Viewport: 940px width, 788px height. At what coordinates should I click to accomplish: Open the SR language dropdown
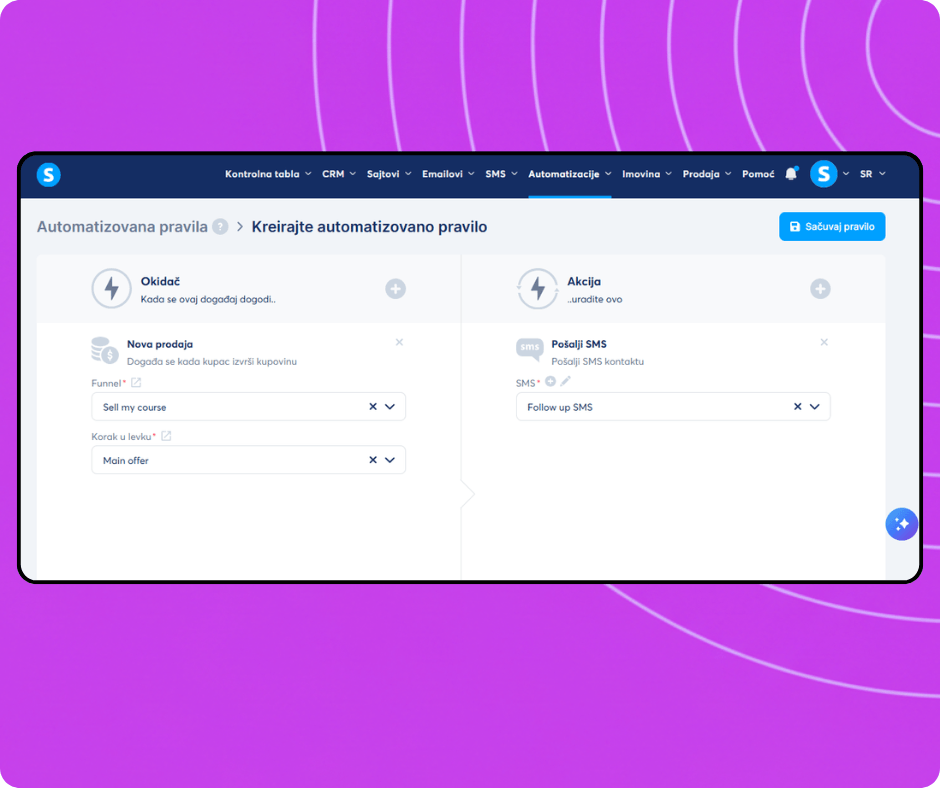click(872, 174)
